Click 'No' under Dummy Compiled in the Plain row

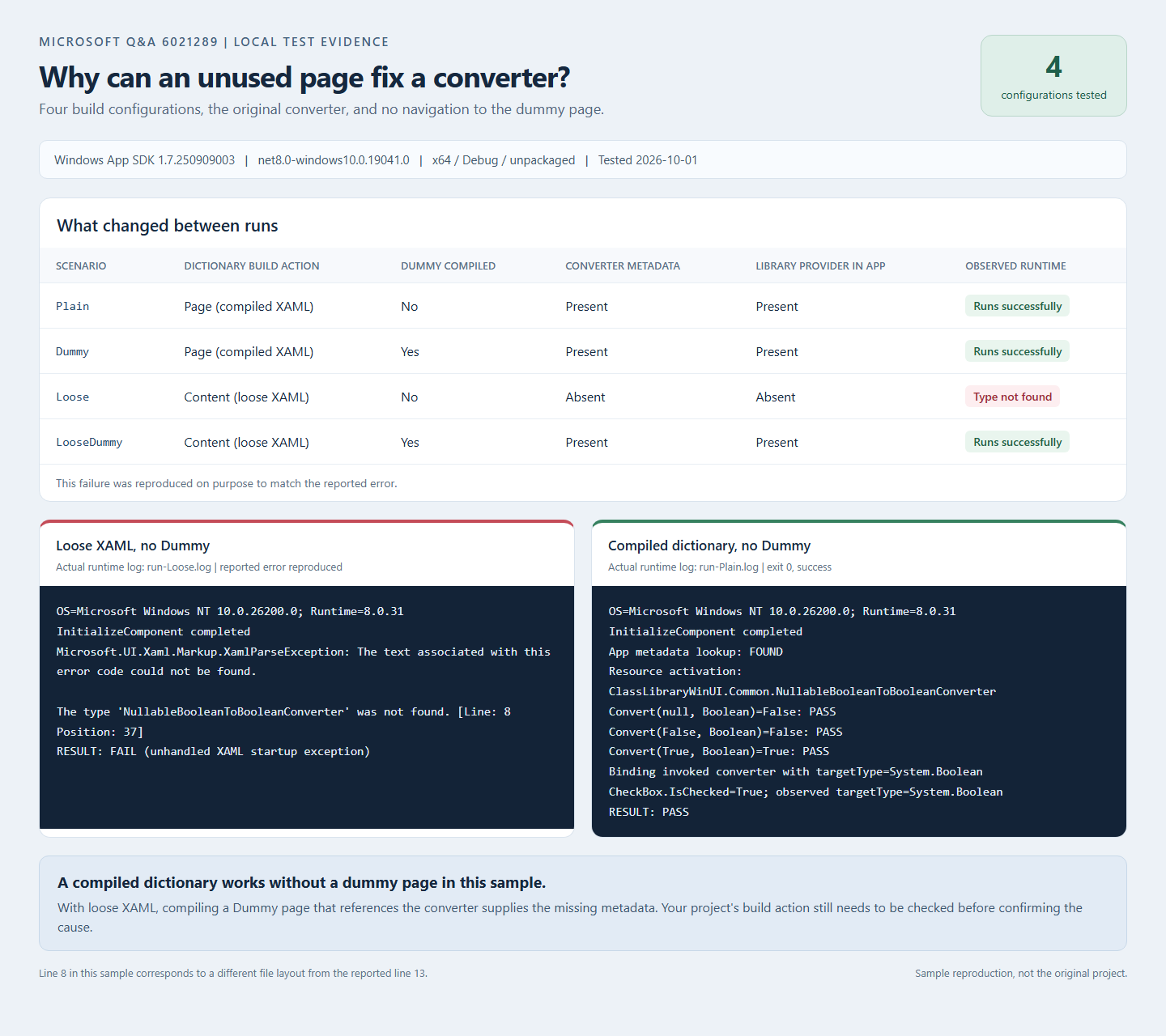click(x=410, y=306)
